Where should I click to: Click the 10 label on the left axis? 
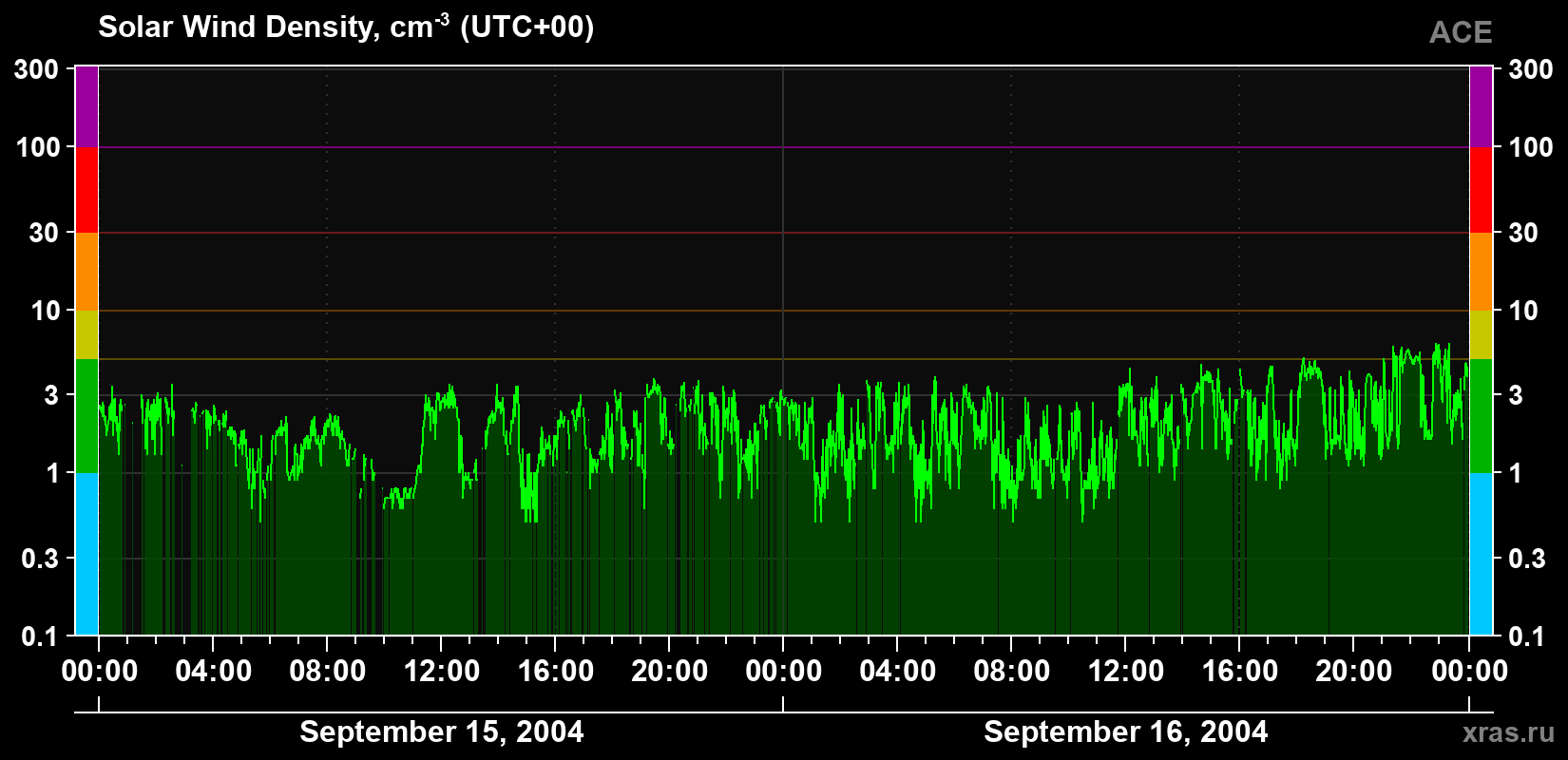click(45, 311)
